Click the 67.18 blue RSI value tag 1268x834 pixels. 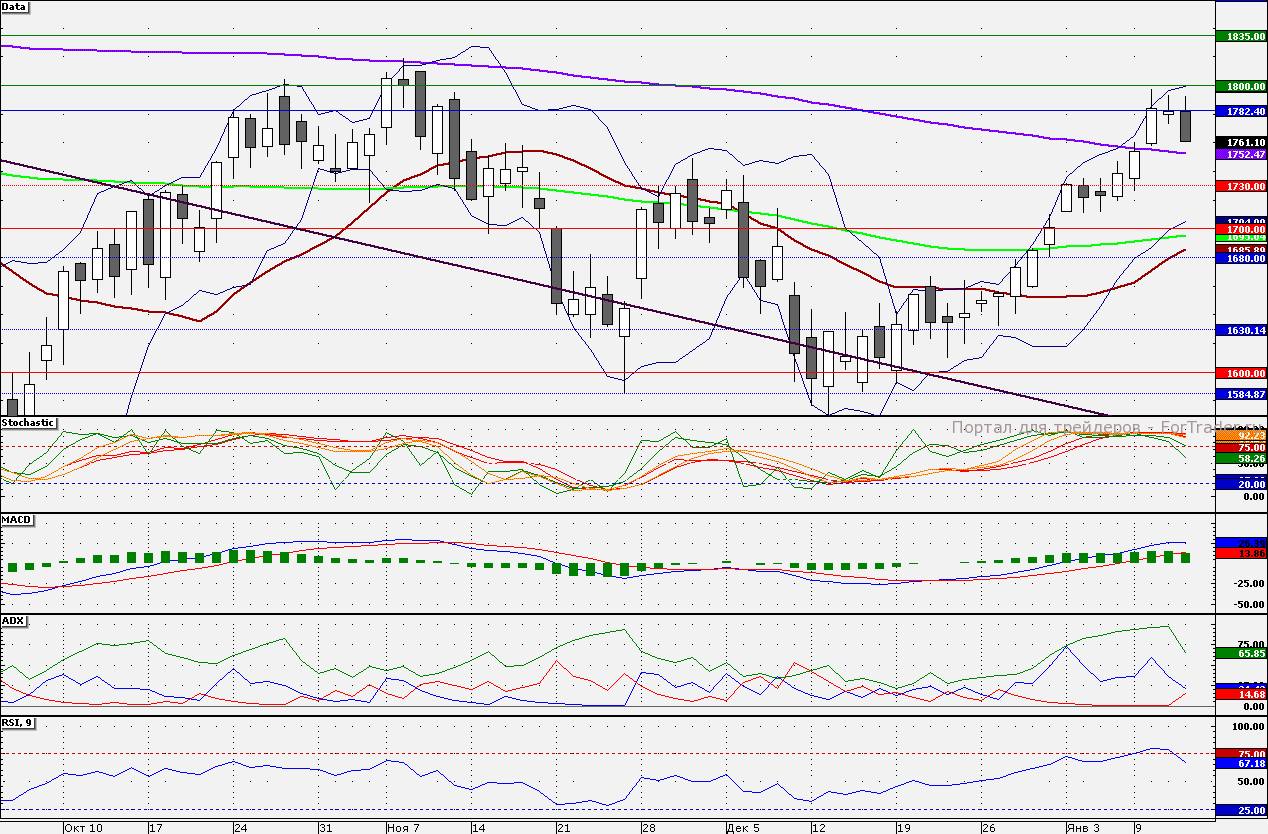click(1240, 763)
